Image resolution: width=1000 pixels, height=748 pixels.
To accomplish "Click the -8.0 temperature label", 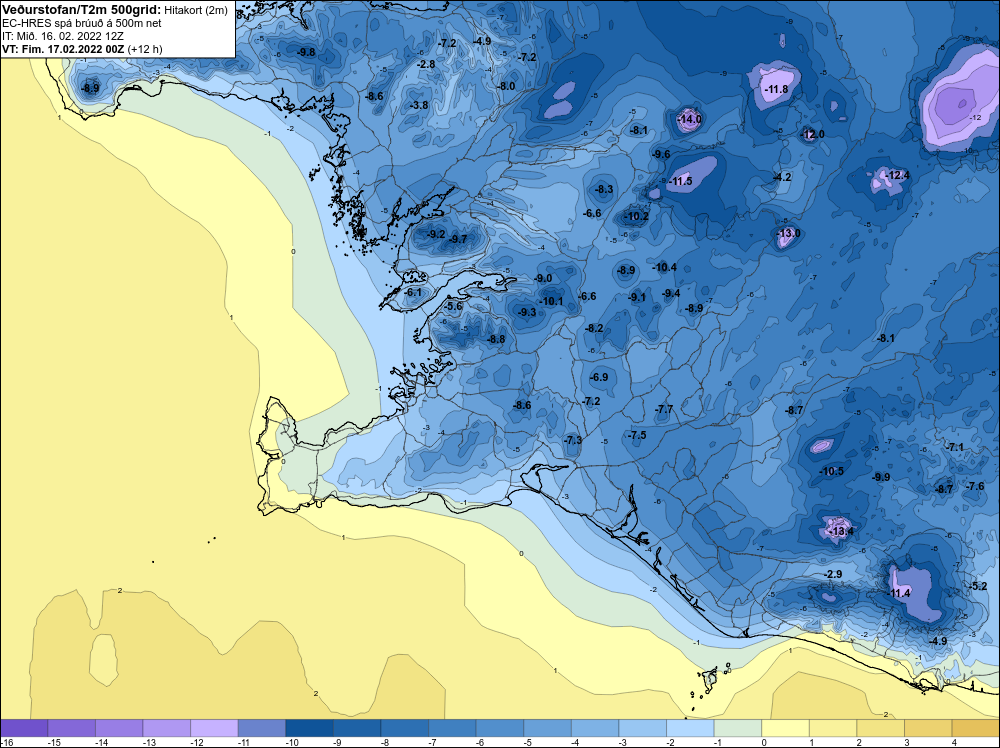I will (506, 86).
